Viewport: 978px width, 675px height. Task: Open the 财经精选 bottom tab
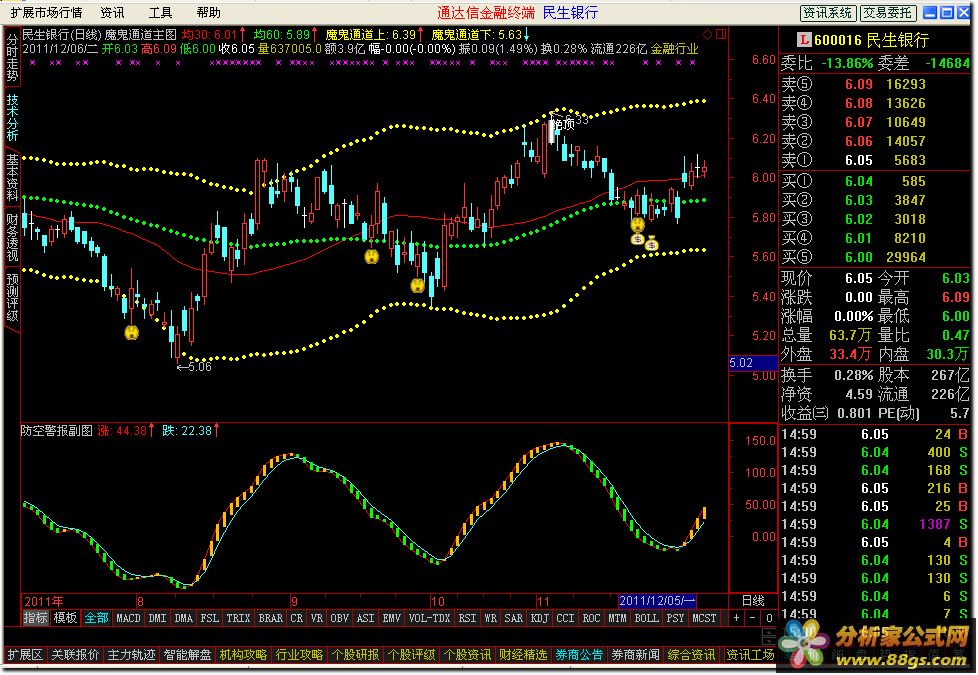pyautogui.click(x=523, y=654)
